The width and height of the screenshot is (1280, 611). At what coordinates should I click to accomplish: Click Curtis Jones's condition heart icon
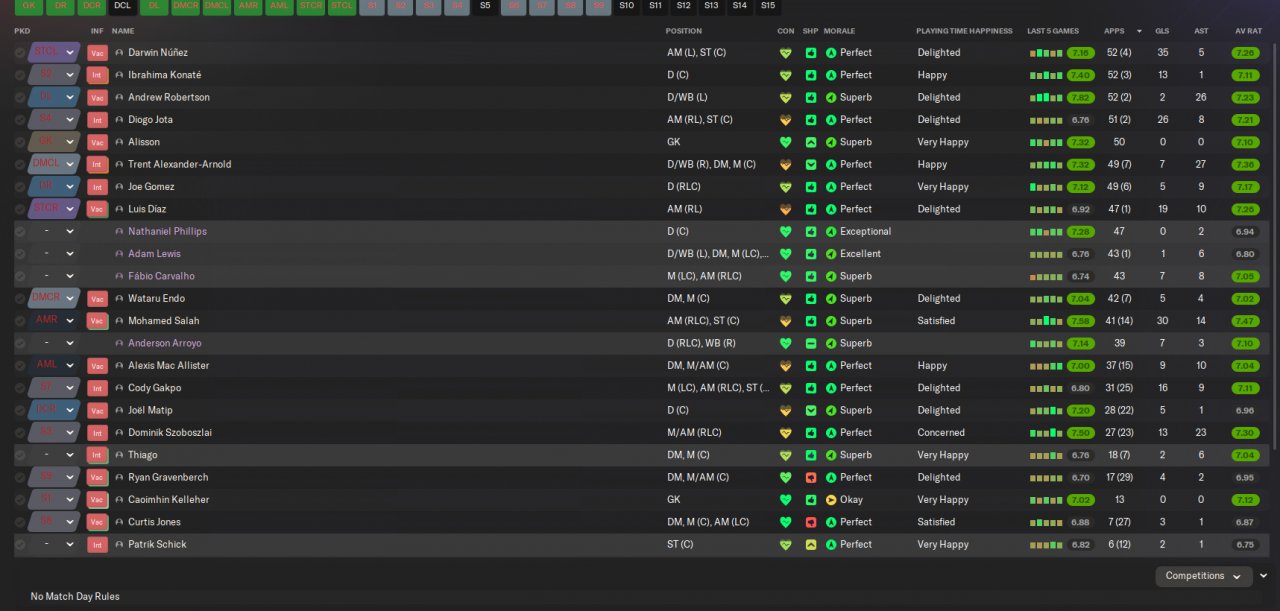[x=786, y=522]
